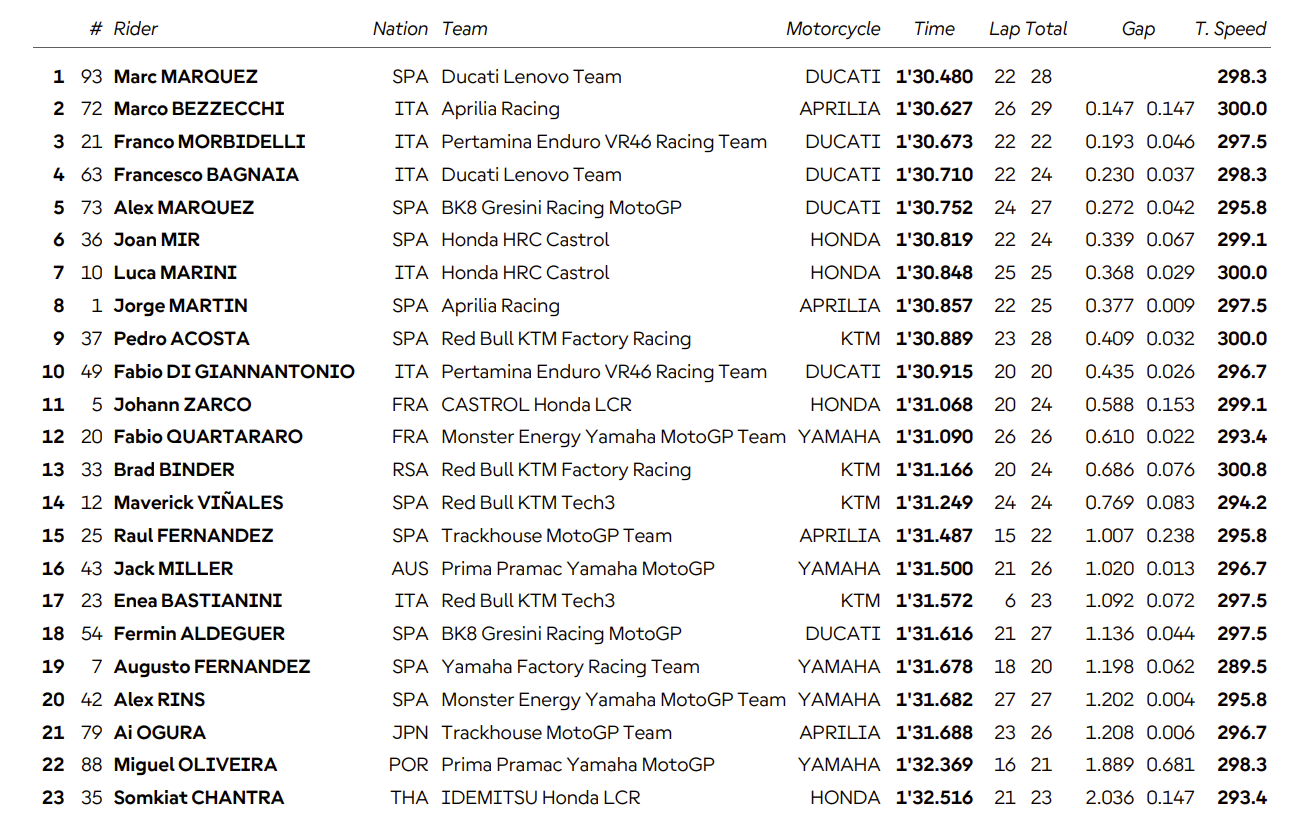Select Somkiat CHANTRA in last row

pos(199,798)
